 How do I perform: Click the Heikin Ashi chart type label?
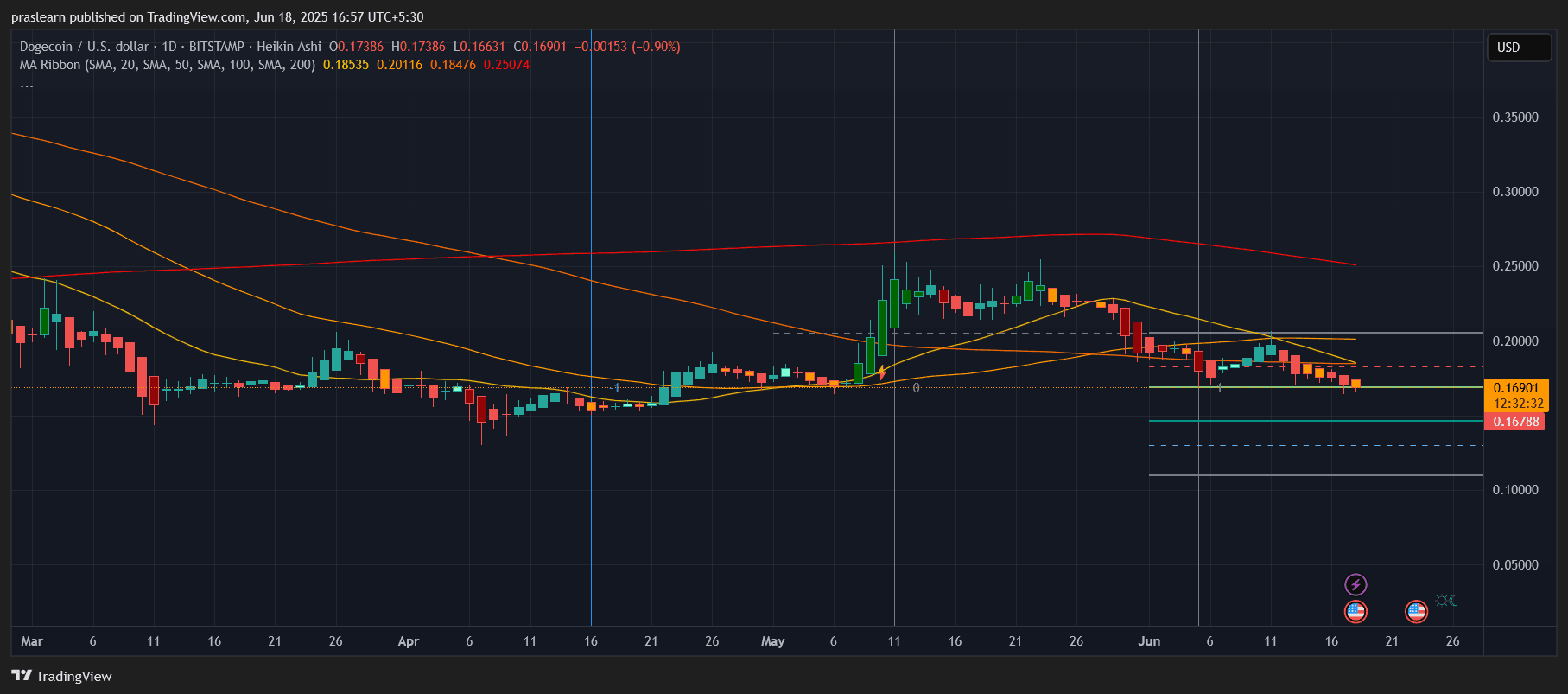[x=289, y=47]
